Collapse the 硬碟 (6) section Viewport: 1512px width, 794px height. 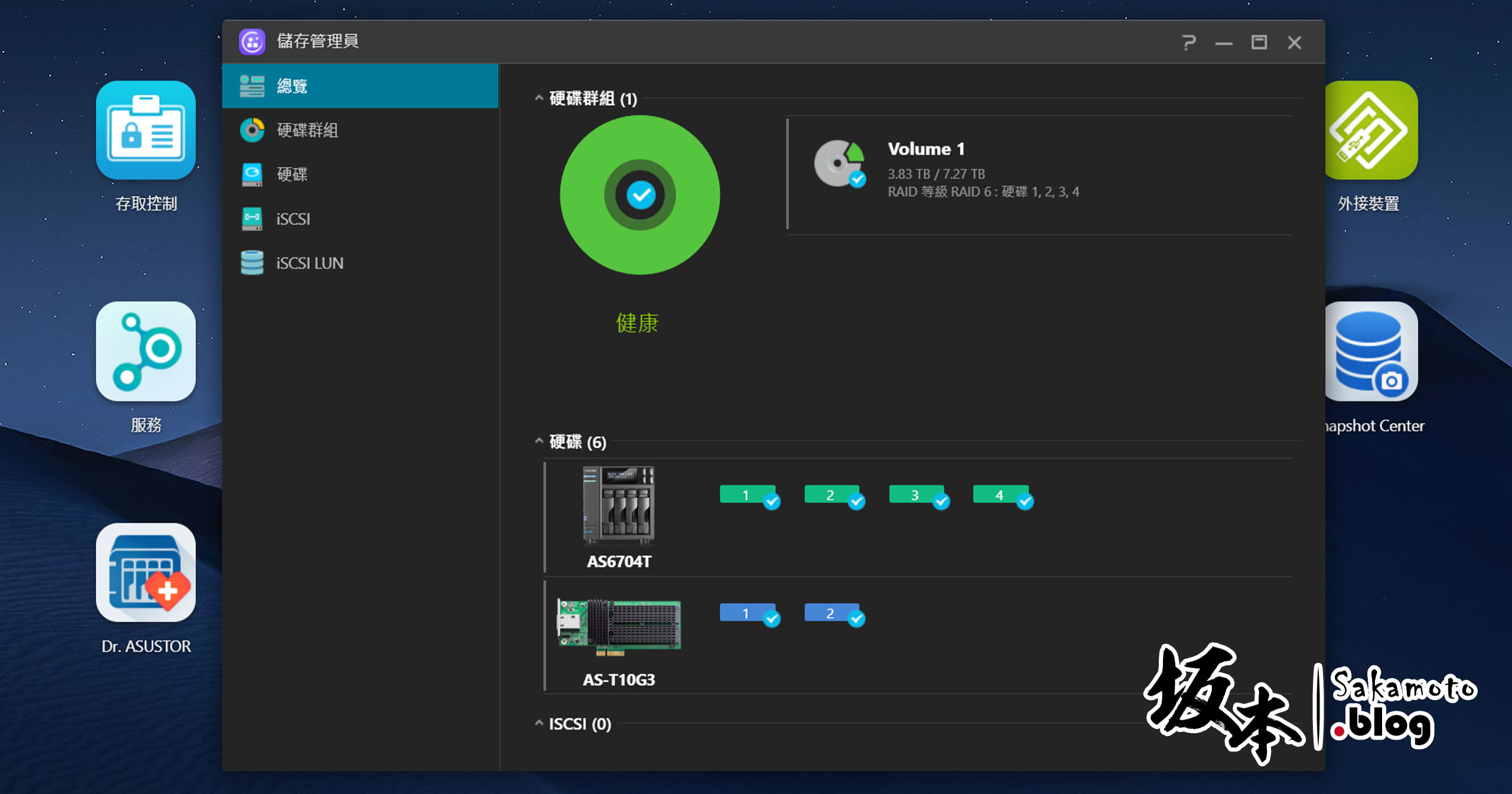539,441
